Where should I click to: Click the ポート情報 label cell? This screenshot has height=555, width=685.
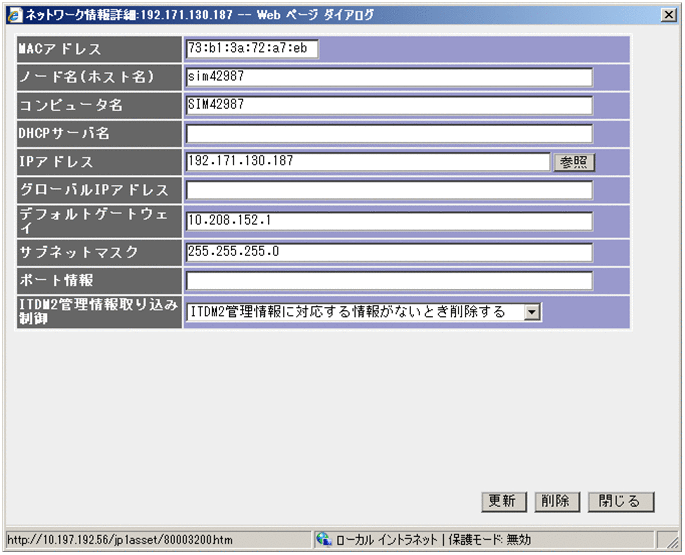click(x=99, y=281)
